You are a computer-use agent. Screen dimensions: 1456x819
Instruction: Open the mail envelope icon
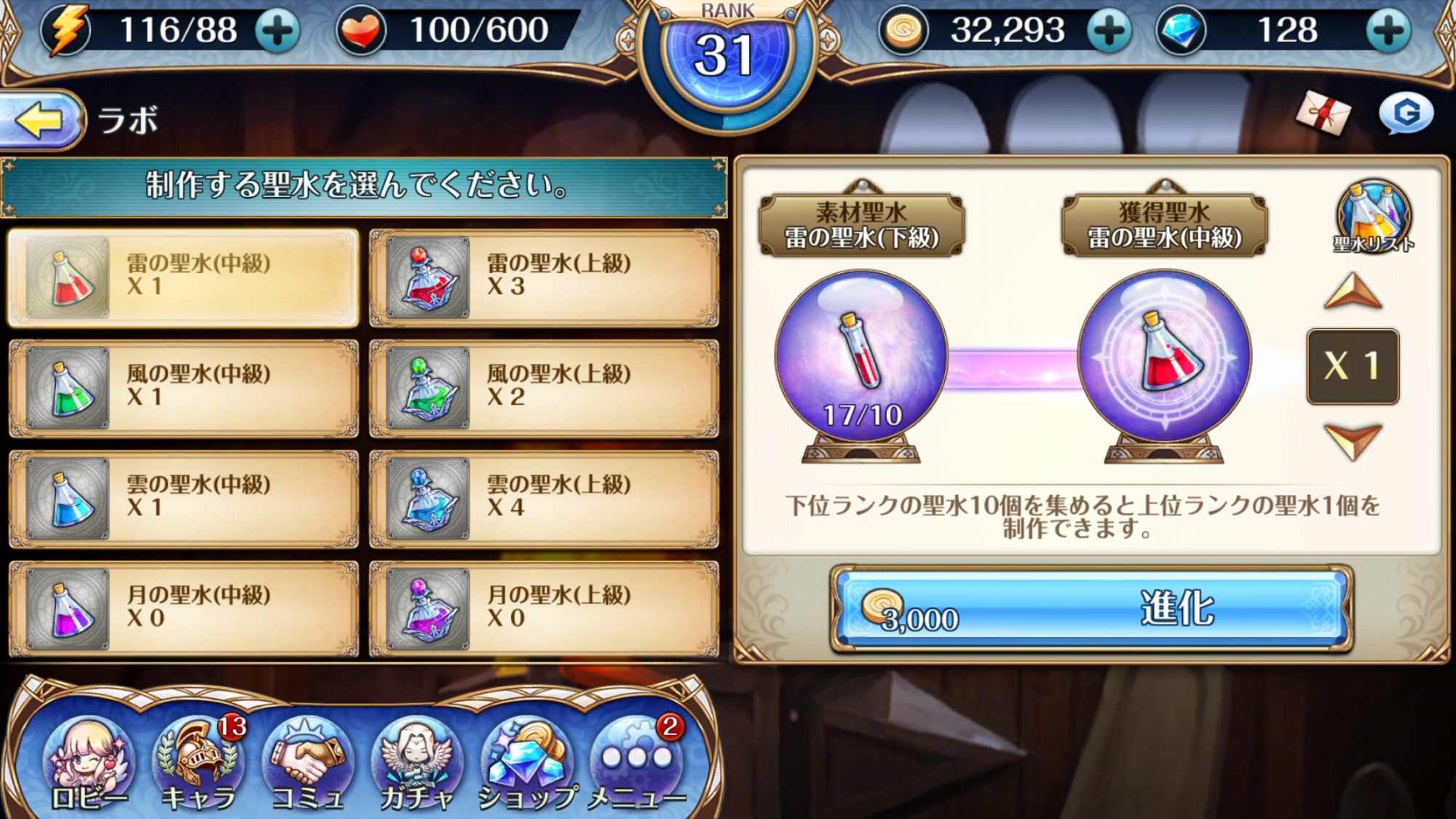pyautogui.click(x=1323, y=113)
